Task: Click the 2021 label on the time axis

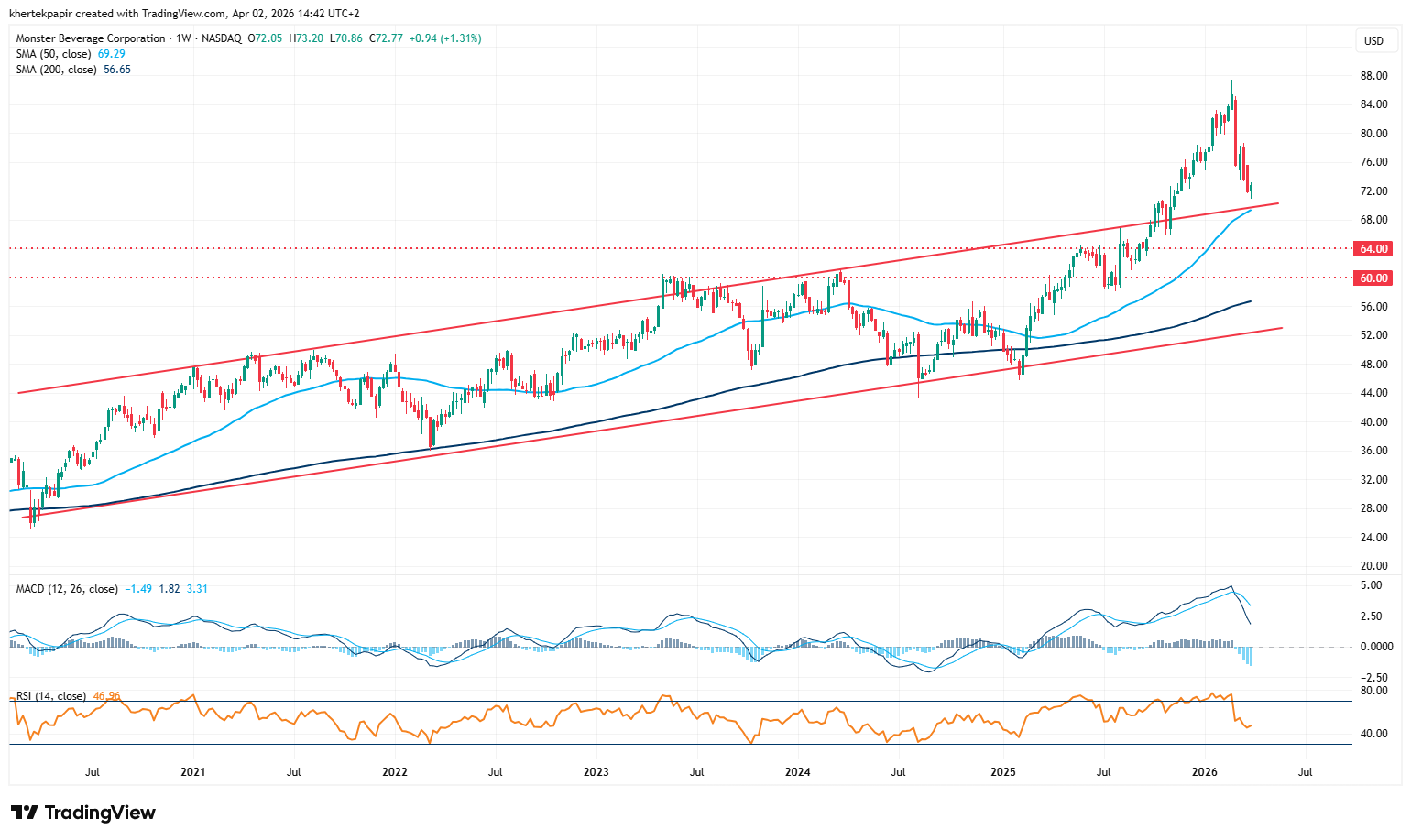Action: (x=192, y=772)
